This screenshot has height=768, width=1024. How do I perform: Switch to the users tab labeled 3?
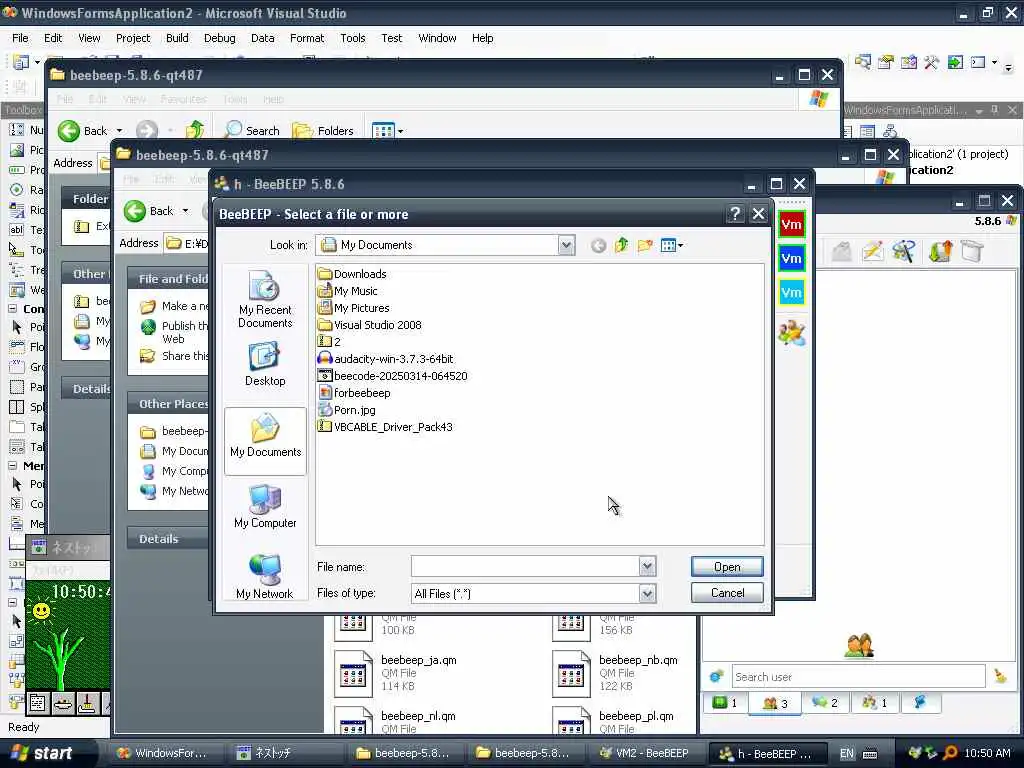[x=775, y=703]
